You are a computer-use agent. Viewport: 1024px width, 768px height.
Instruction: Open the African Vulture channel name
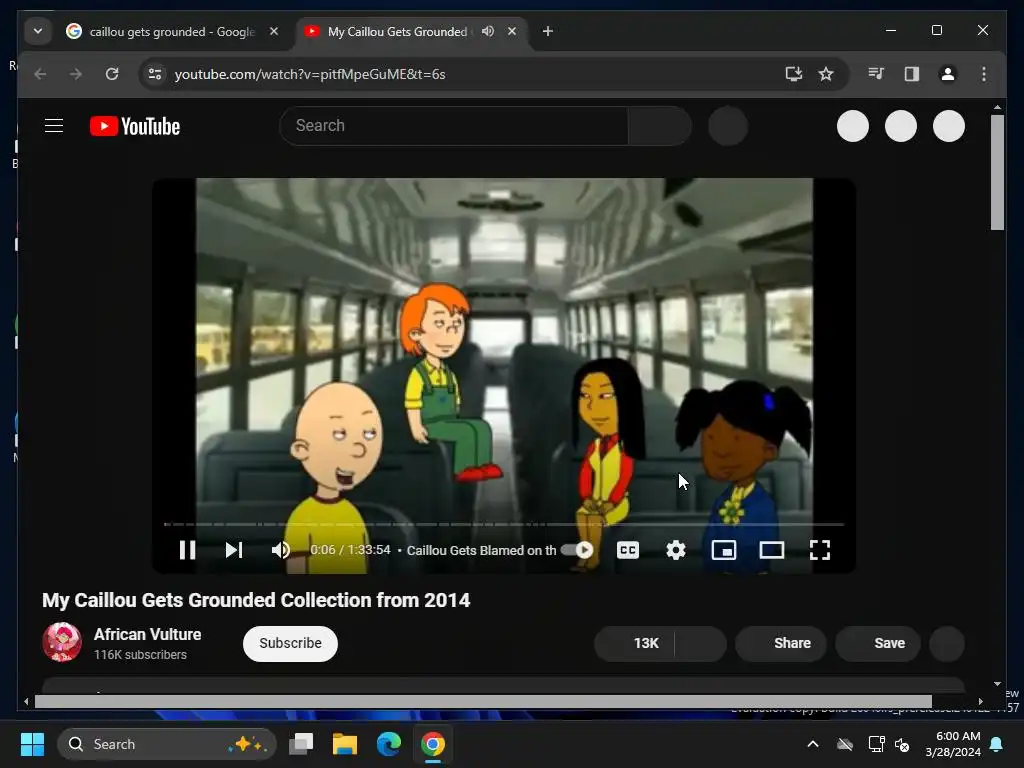(x=148, y=634)
